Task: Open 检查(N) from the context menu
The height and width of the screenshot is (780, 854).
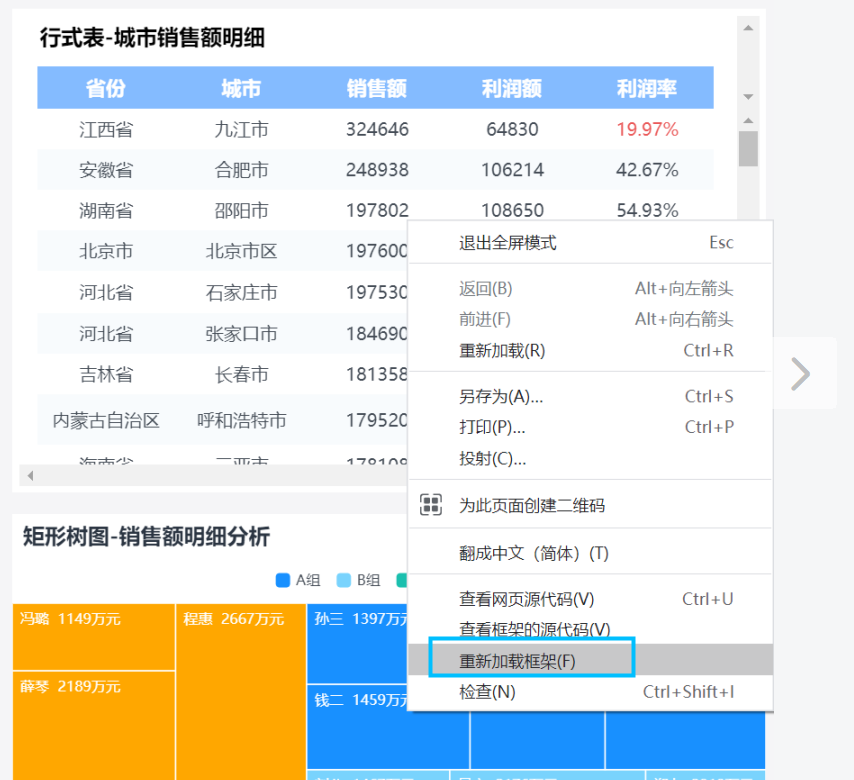Action: pyautogui.click(x=486, y=692)
